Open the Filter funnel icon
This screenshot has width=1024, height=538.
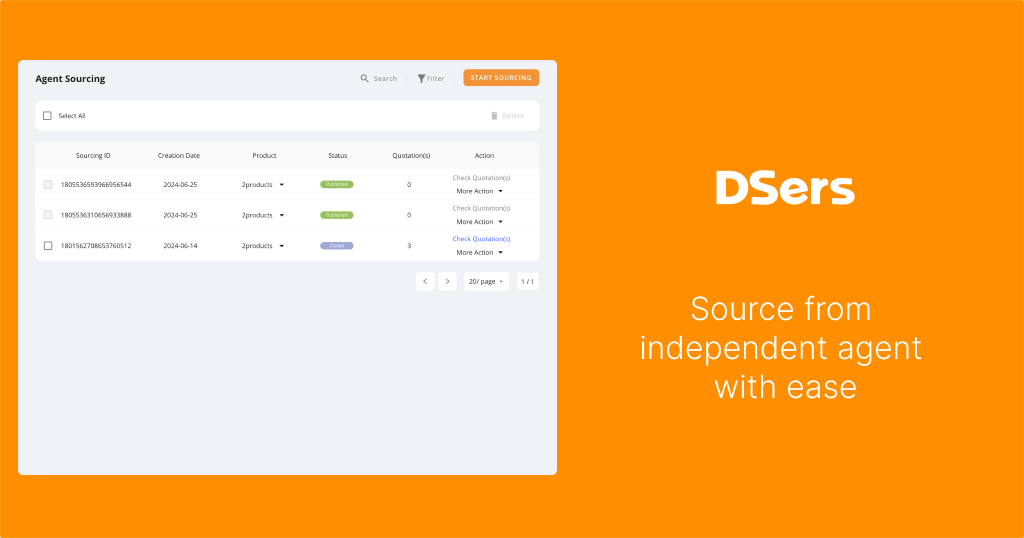tap(421, 78)
